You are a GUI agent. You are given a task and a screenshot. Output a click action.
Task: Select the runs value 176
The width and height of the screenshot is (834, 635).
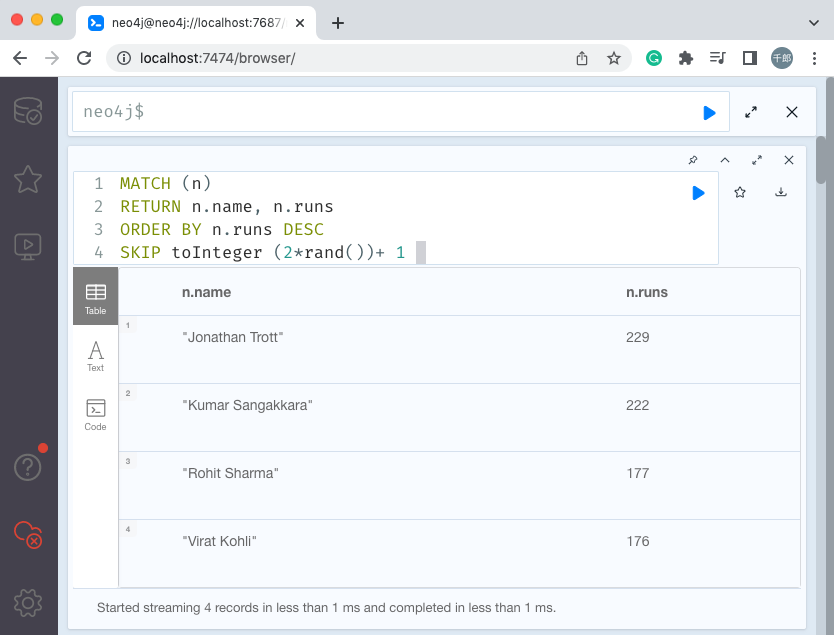click(637, 541)
